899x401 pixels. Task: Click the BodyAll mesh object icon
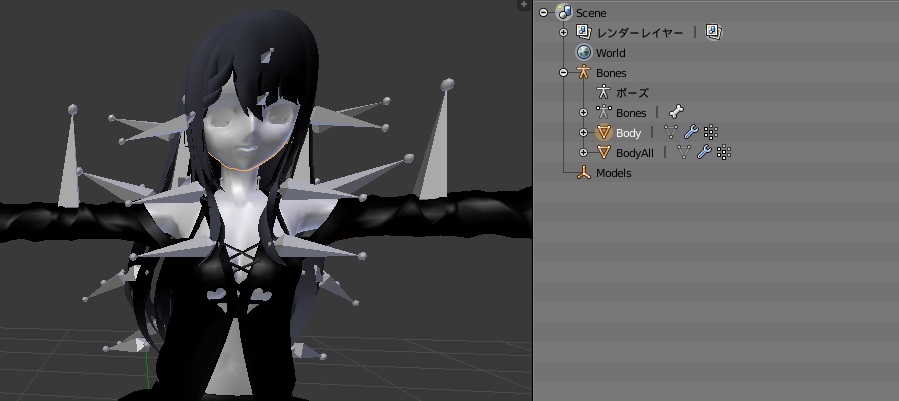pyautogui.click(x=604, y=152)
